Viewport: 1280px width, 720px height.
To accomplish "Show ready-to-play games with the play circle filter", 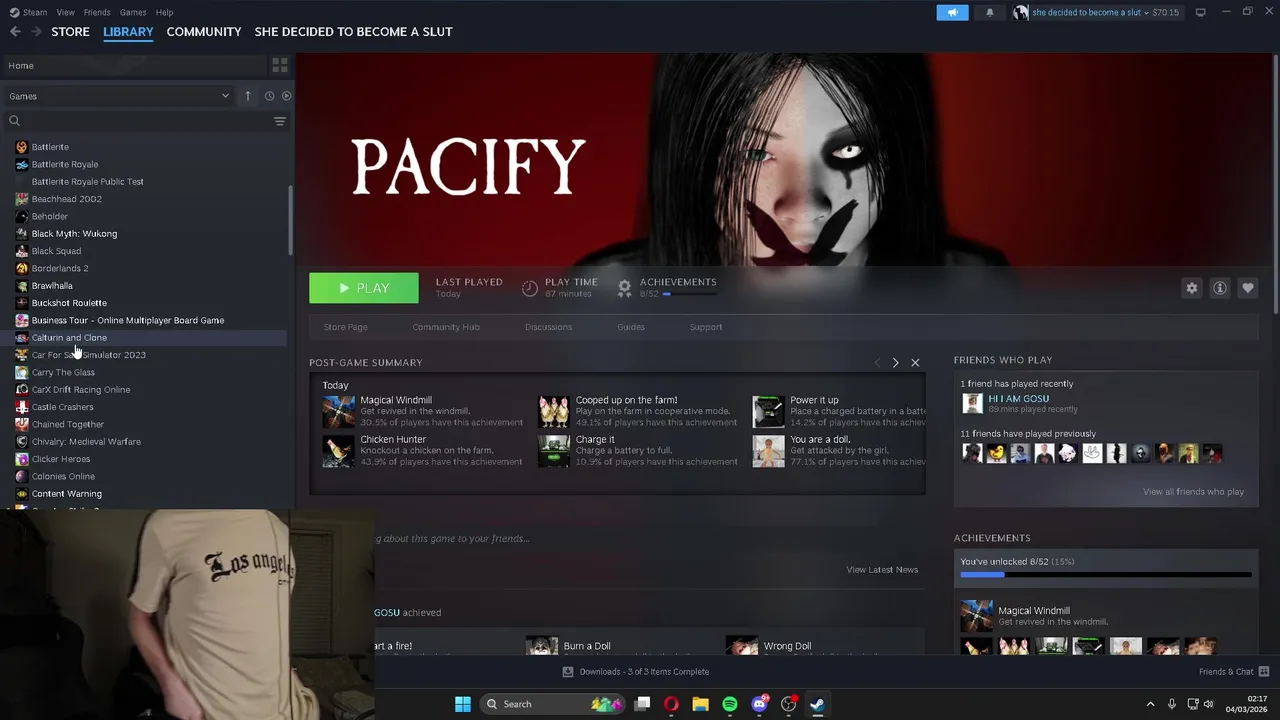I will (286, 96).
